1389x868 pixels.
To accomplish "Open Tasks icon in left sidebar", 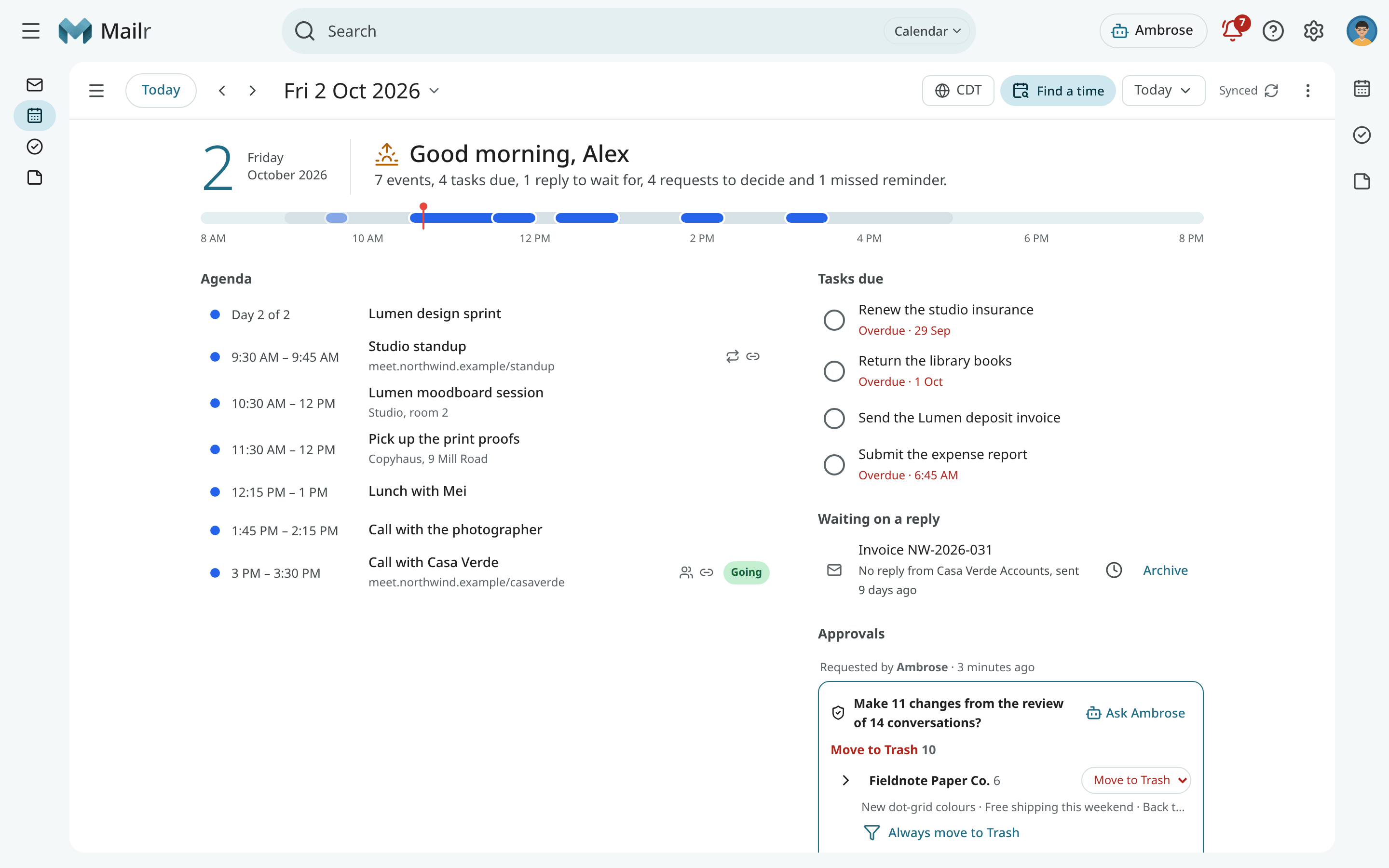I will [34, 147].
